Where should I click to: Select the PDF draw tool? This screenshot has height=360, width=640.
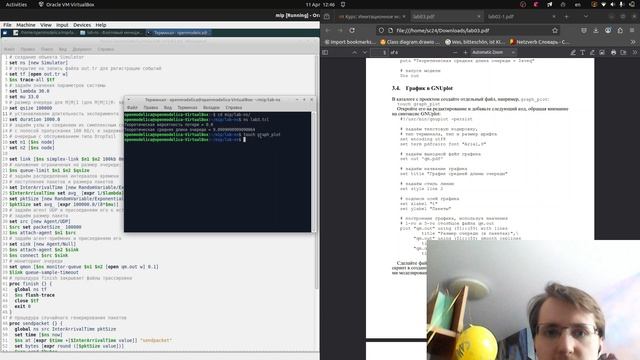click(x=592, y=52)
